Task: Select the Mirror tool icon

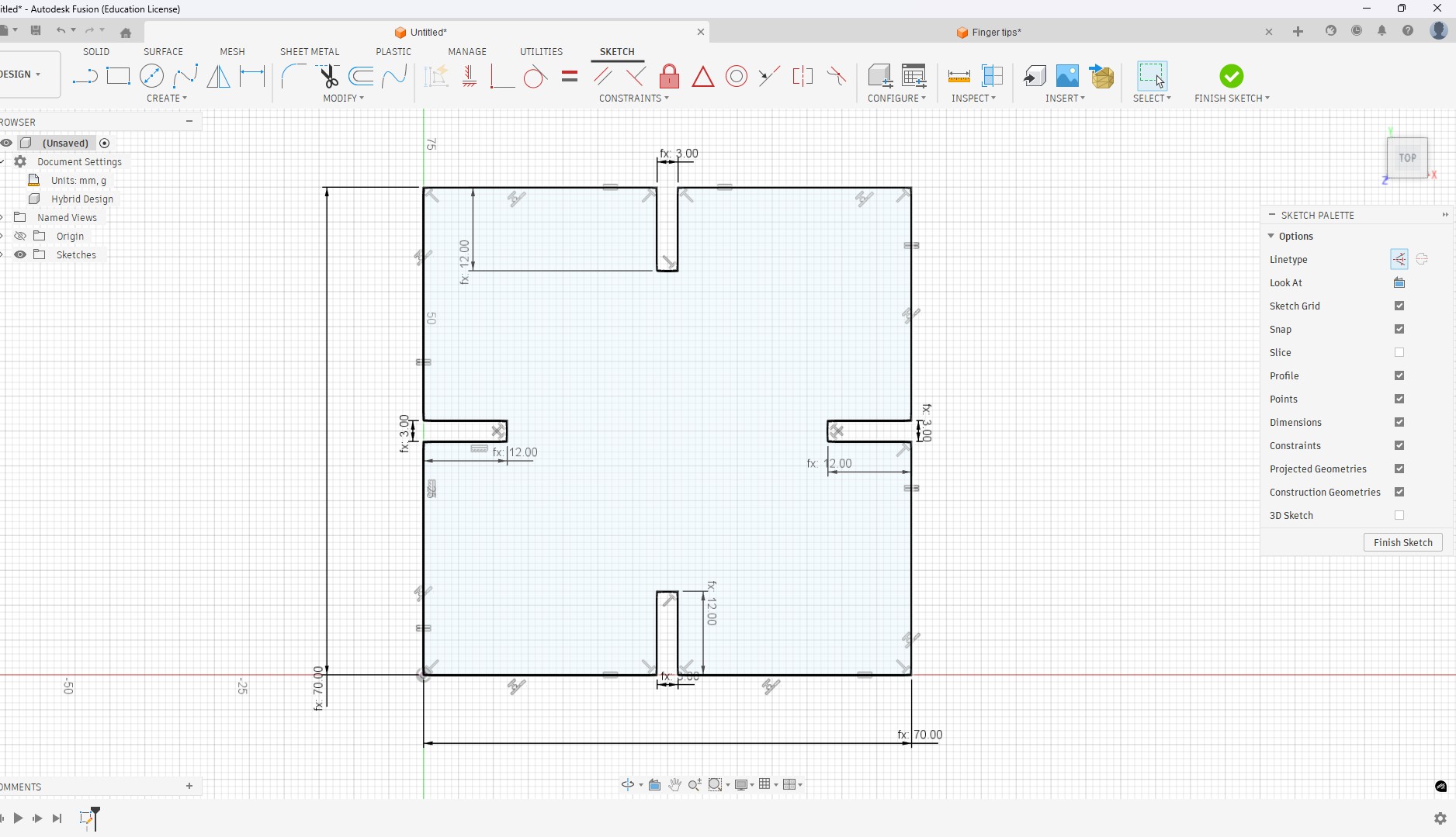Action: pos(219,76)
